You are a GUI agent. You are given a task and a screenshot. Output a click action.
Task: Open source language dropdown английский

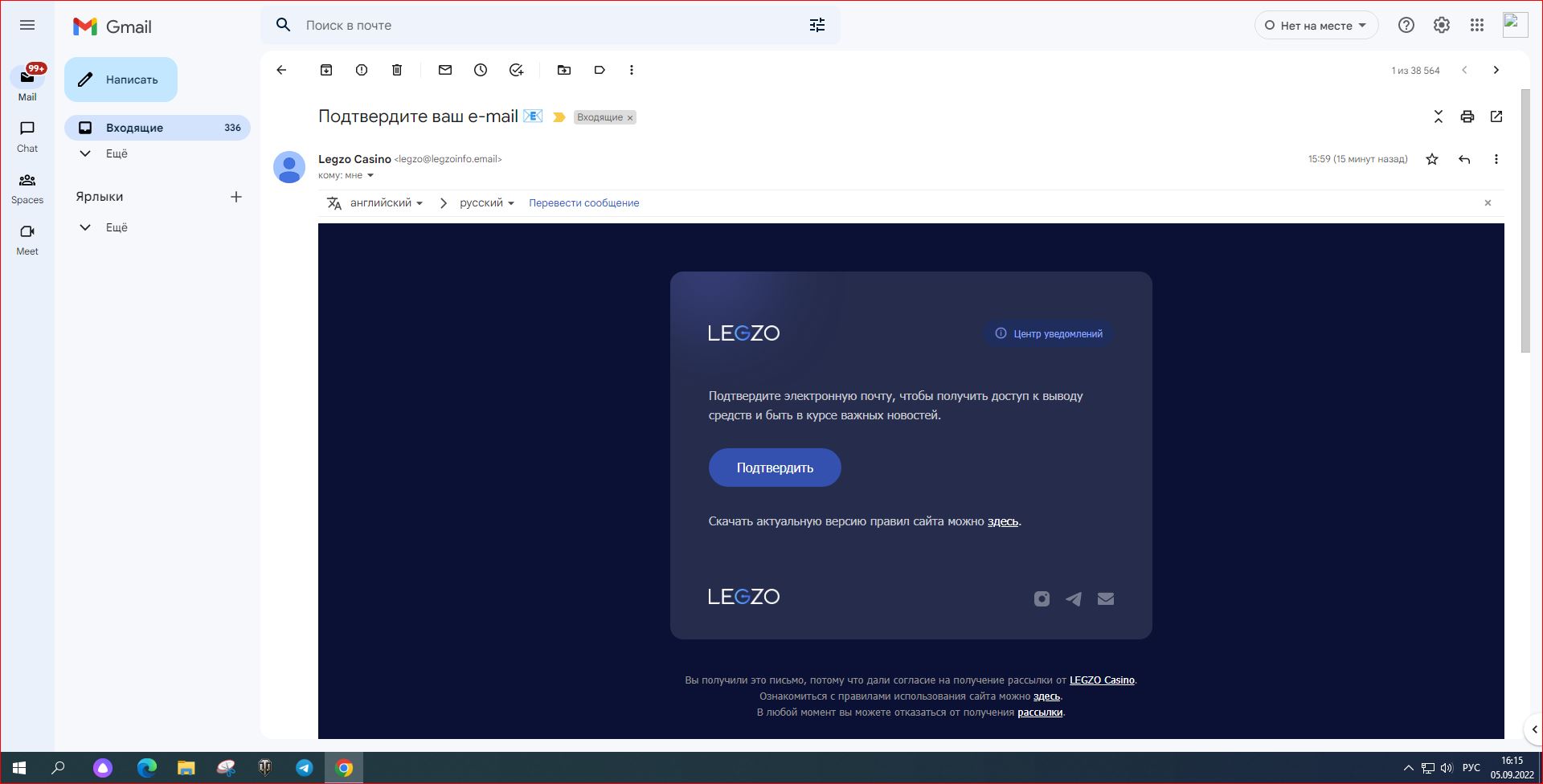pos(387,203)
